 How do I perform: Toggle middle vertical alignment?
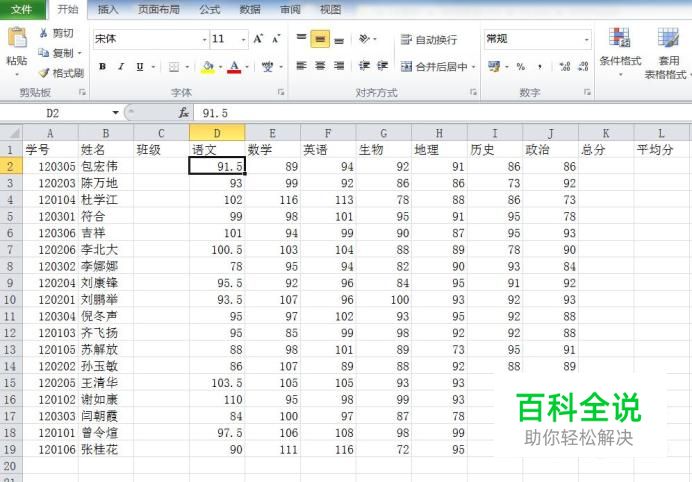(x=320, y=39)
